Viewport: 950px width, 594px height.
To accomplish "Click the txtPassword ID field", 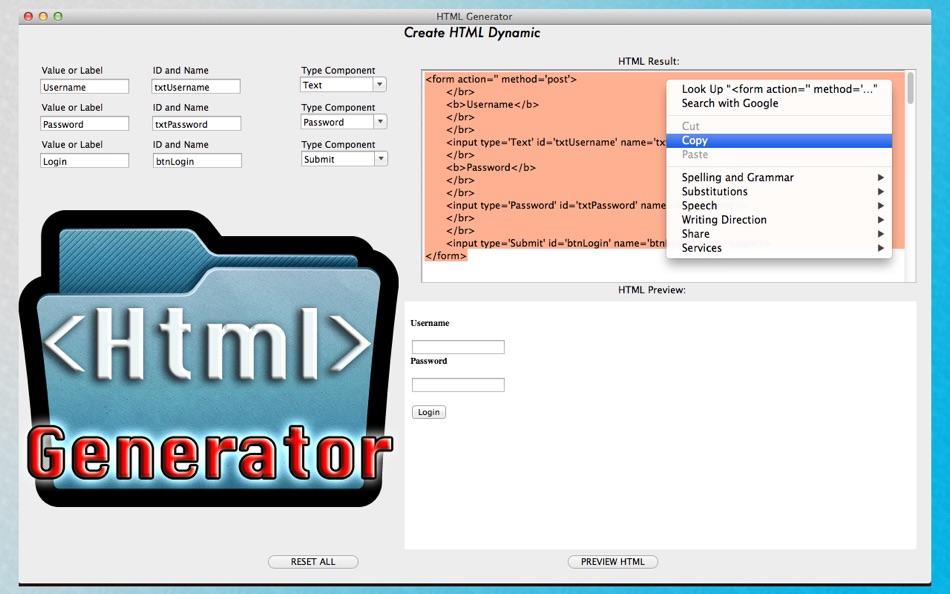I will point(196,124).
